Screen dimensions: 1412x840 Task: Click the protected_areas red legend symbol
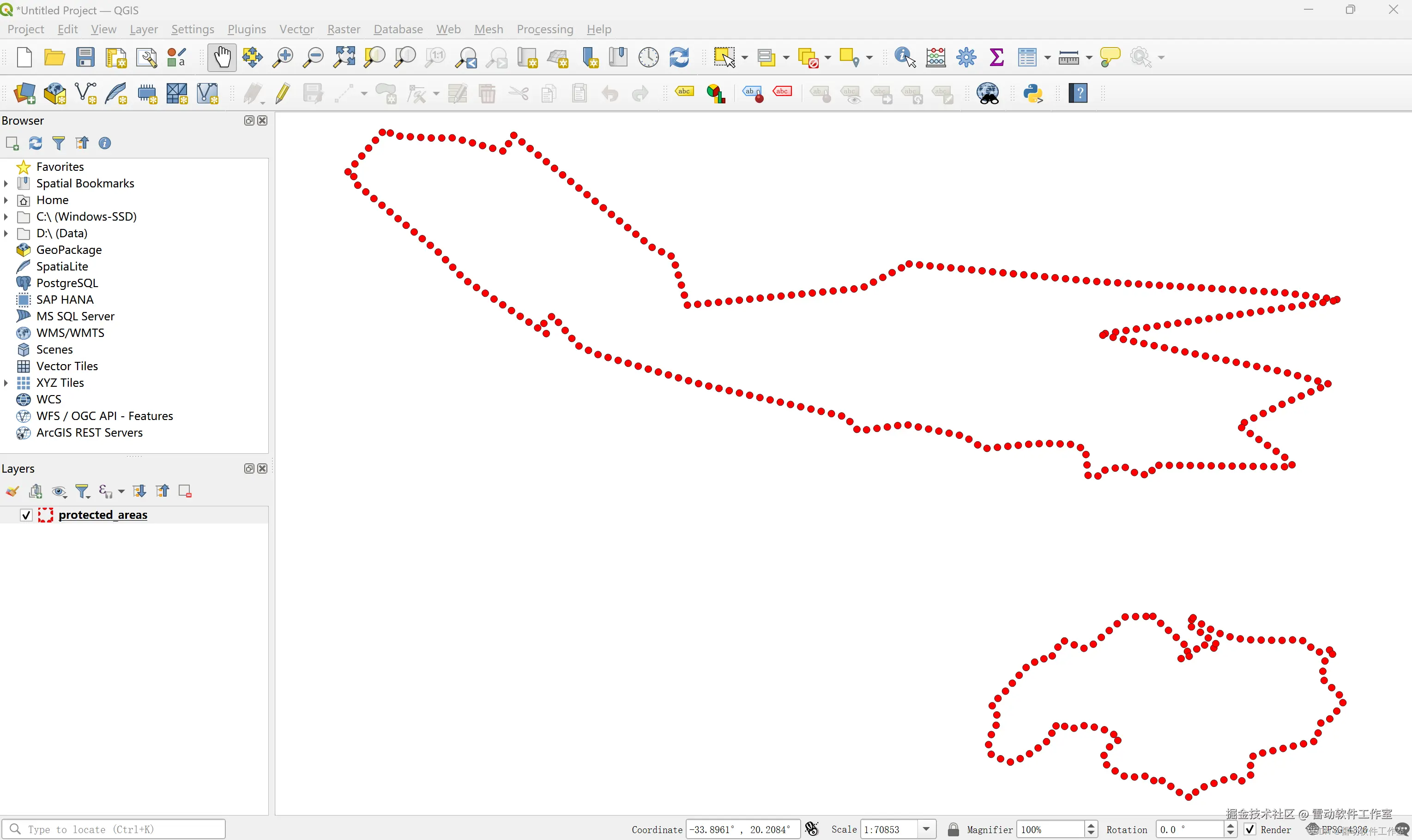pos(45,515)
